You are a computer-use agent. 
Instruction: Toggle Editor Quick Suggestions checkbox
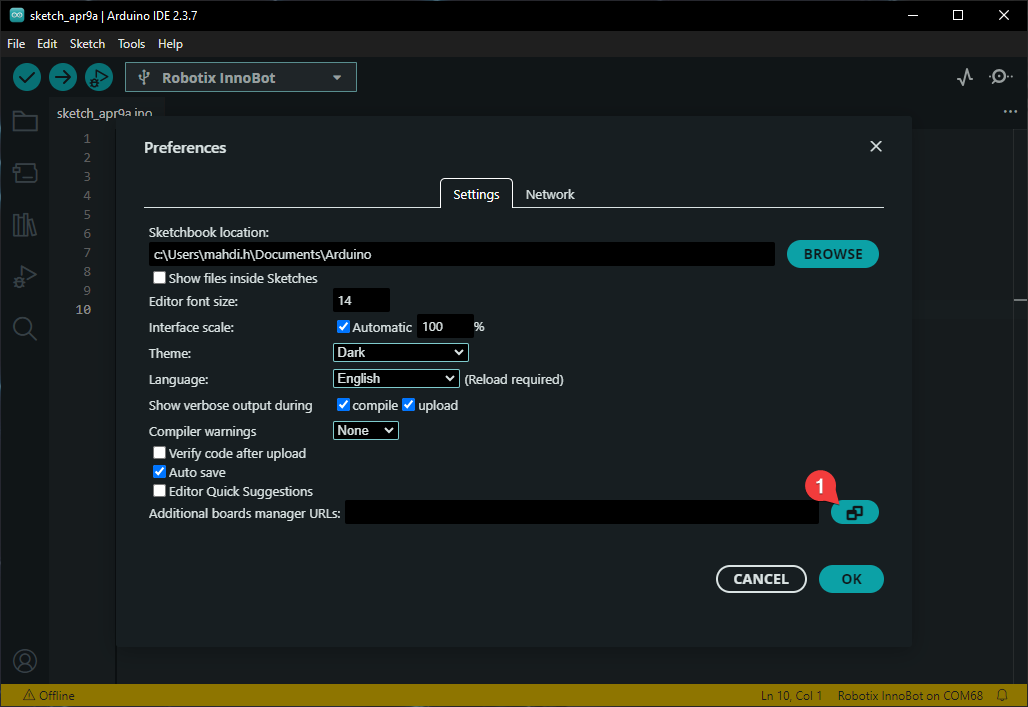(x=159, y=491)
